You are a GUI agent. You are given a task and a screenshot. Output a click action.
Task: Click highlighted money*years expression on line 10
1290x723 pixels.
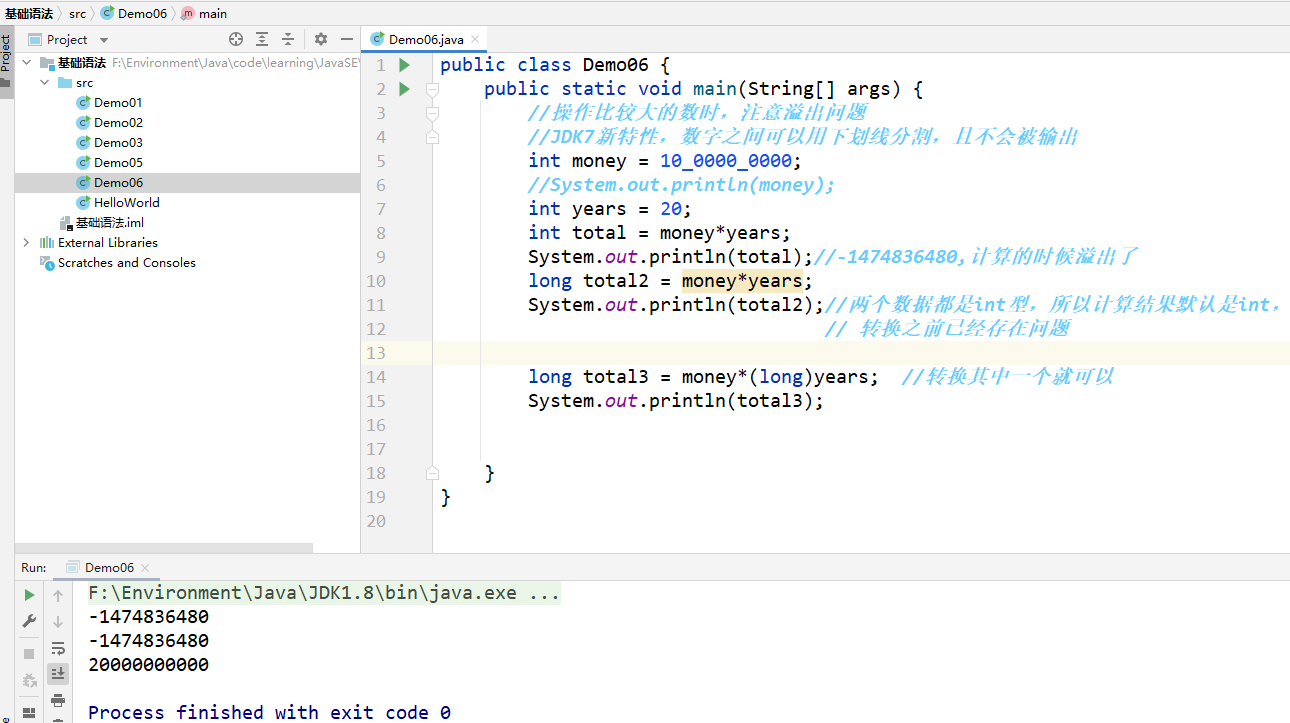742,281
